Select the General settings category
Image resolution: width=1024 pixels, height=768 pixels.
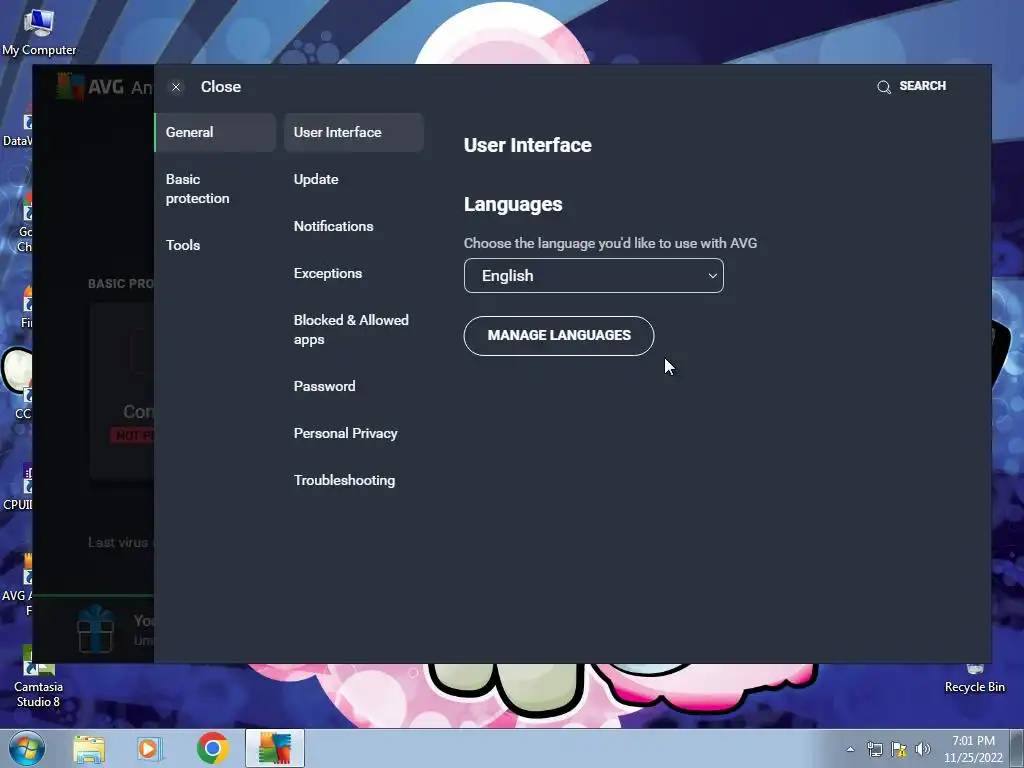(x=216, y=132)
